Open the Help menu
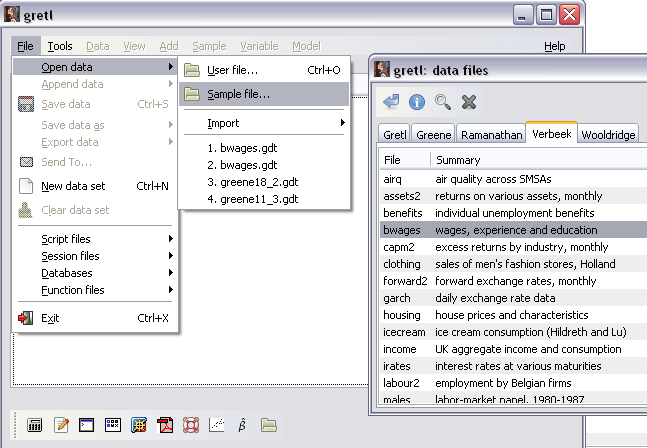 (555, 46)
